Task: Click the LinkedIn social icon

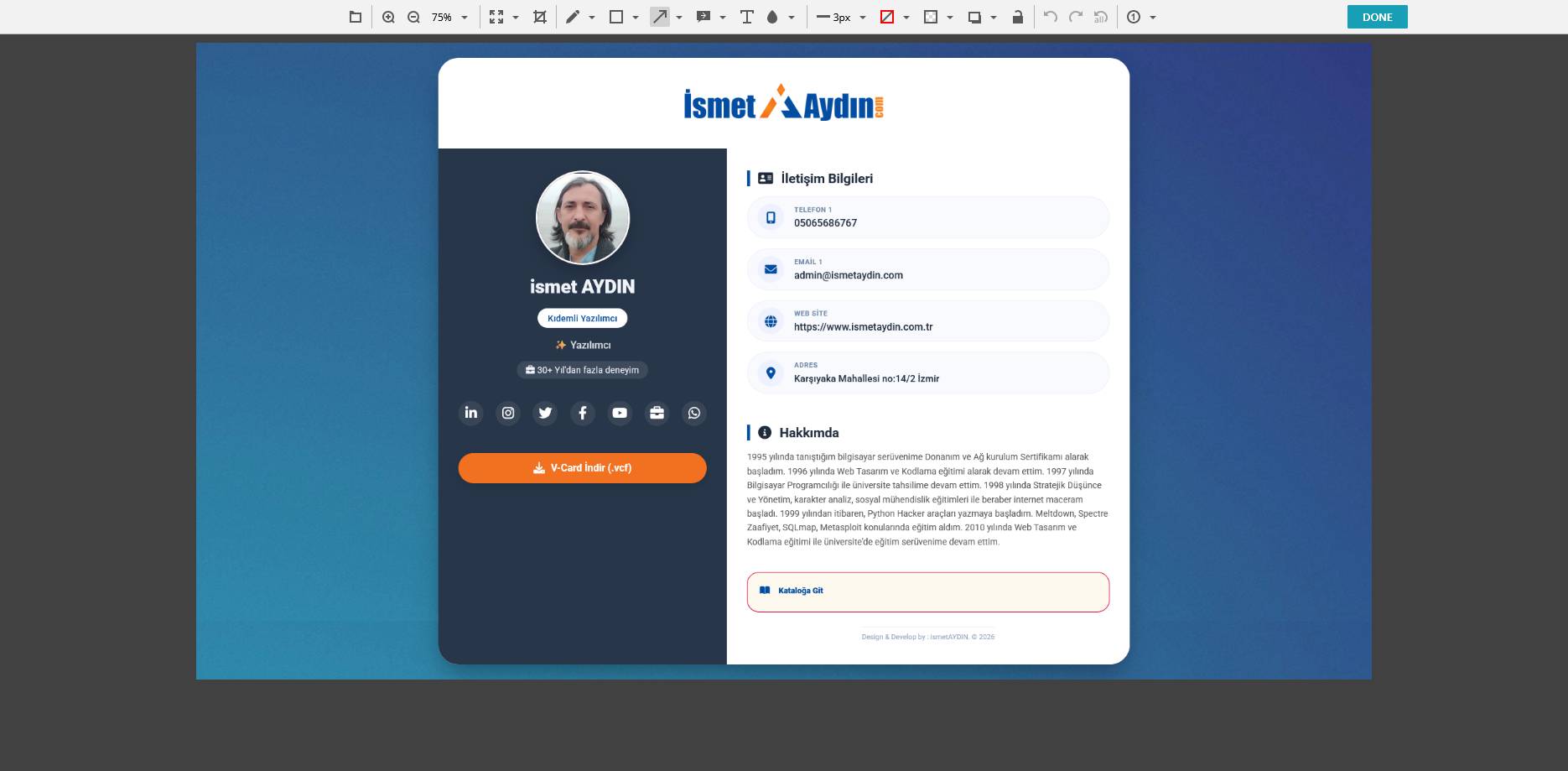Action: [x=471, y=413]
